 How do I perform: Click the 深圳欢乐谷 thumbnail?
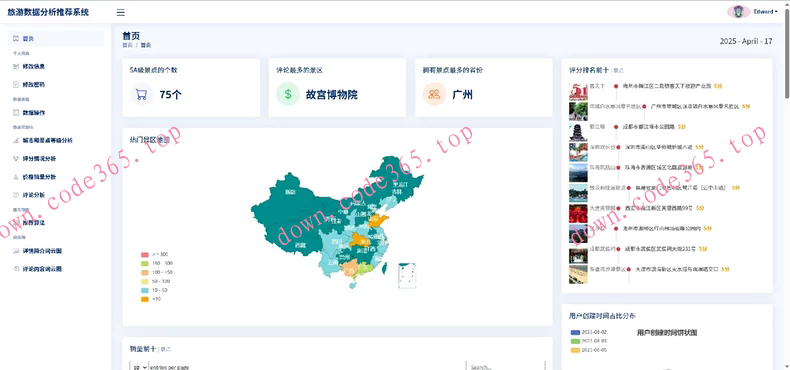578,152
